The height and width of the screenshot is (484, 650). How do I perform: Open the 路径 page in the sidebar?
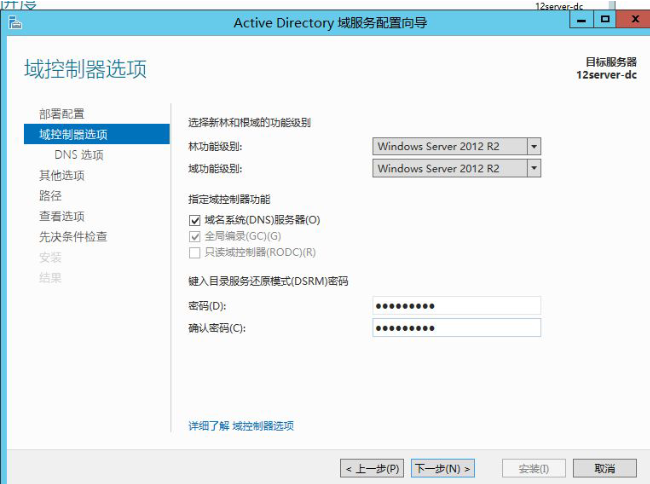[x=50, y=196]
